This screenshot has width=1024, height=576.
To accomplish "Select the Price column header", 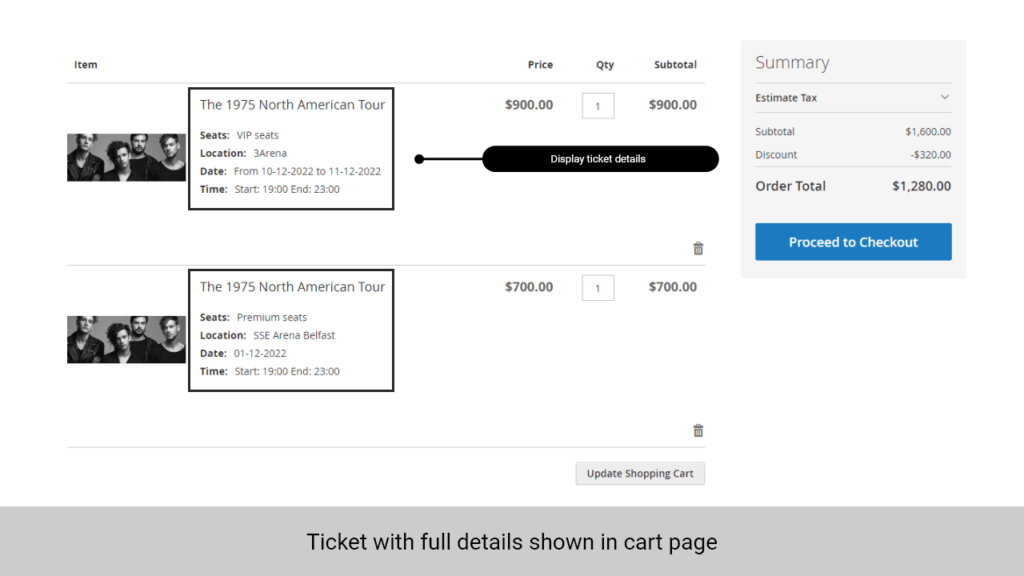I will click(540, 65).
